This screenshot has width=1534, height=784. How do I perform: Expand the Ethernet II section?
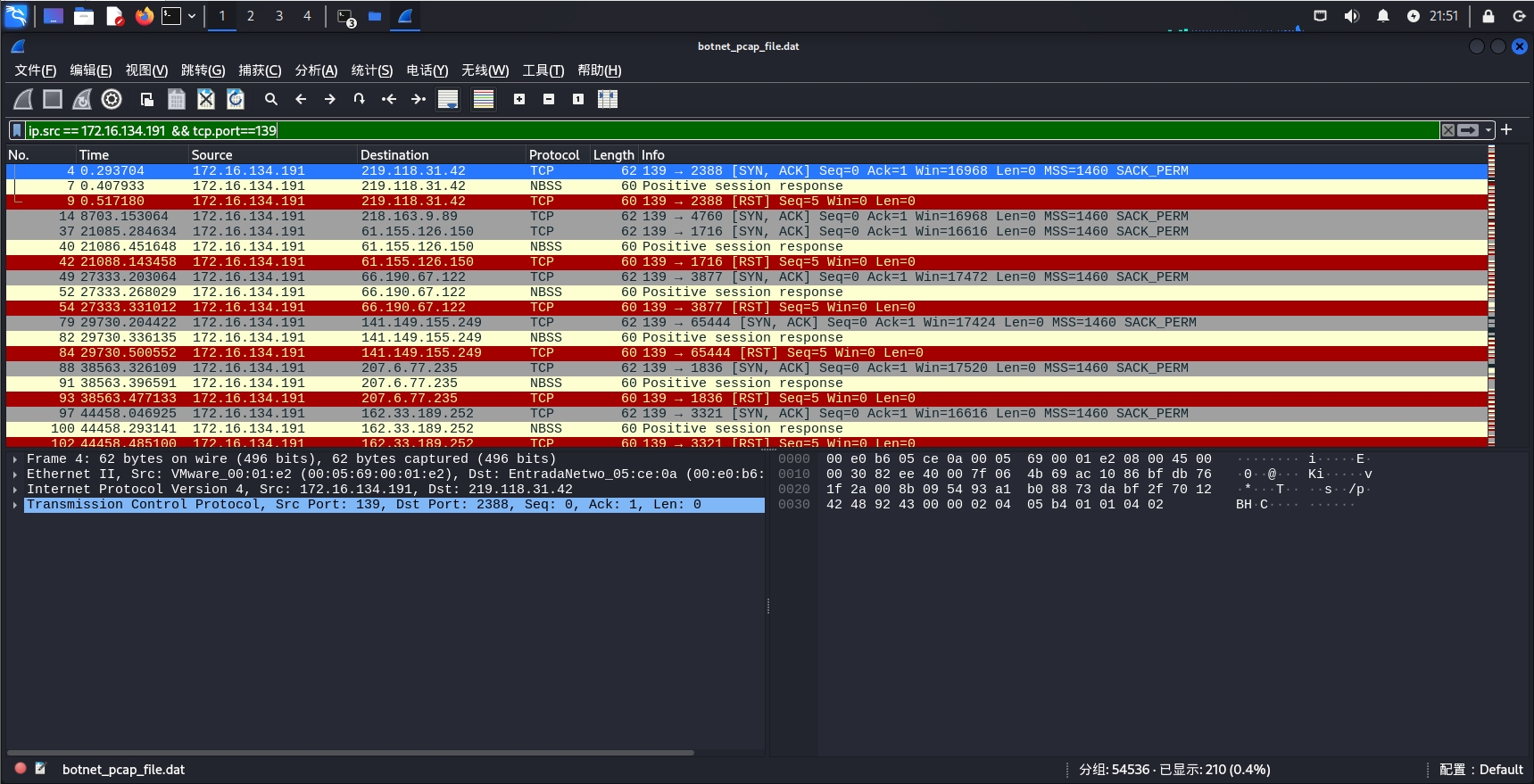coord(15,475)
